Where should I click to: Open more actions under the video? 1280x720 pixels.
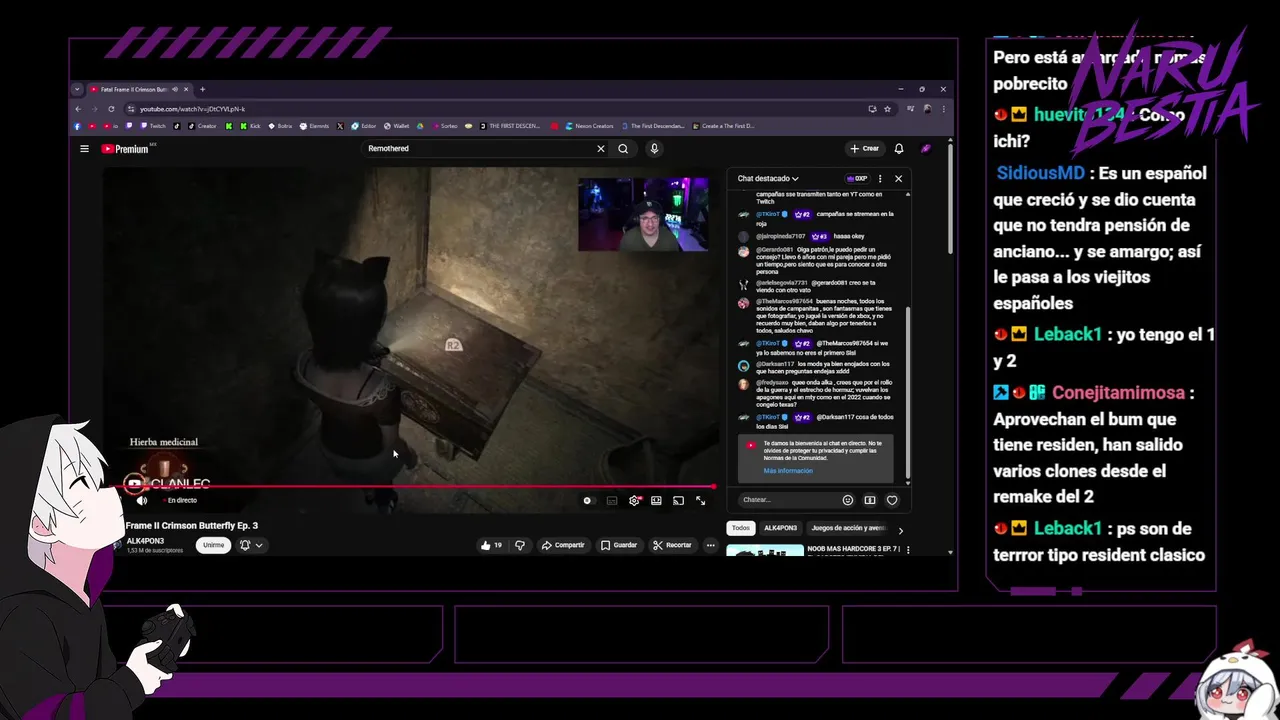pos(710,545)
